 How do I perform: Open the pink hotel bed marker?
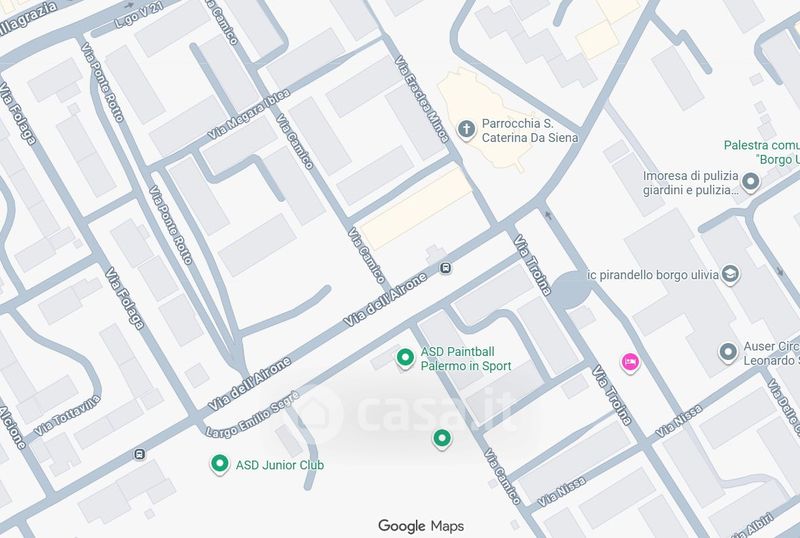630,362
